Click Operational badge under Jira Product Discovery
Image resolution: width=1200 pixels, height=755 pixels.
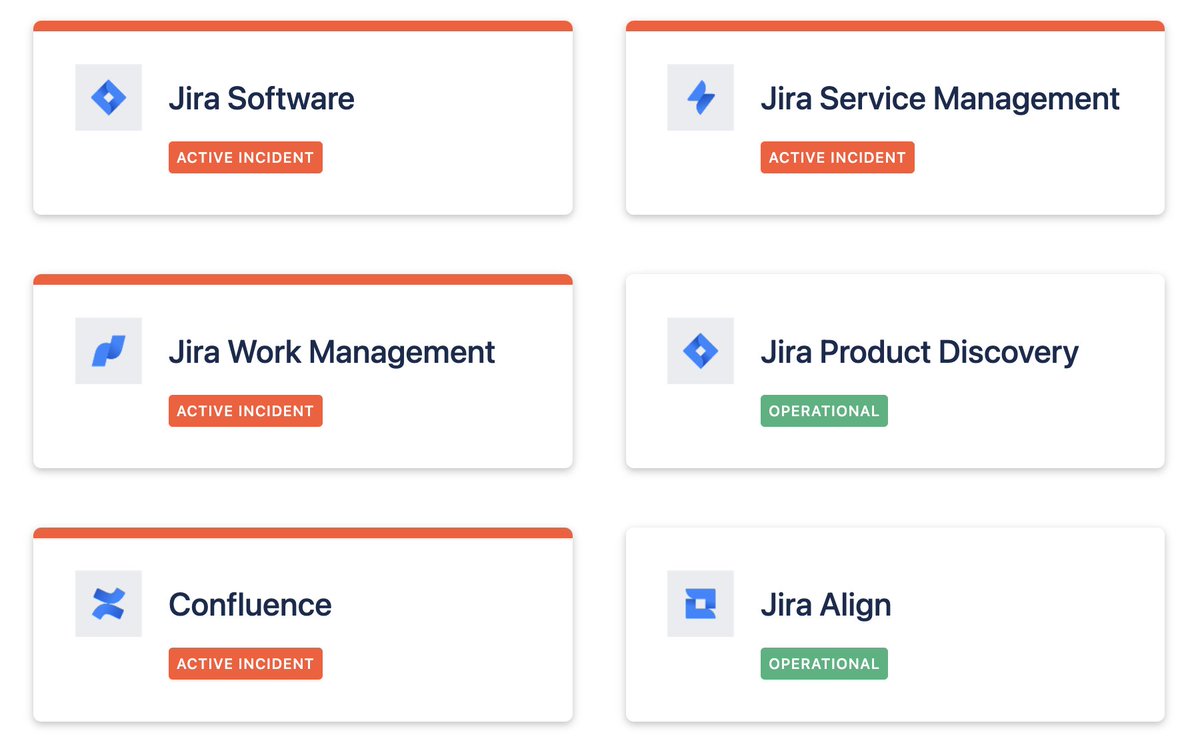point(824,410)
